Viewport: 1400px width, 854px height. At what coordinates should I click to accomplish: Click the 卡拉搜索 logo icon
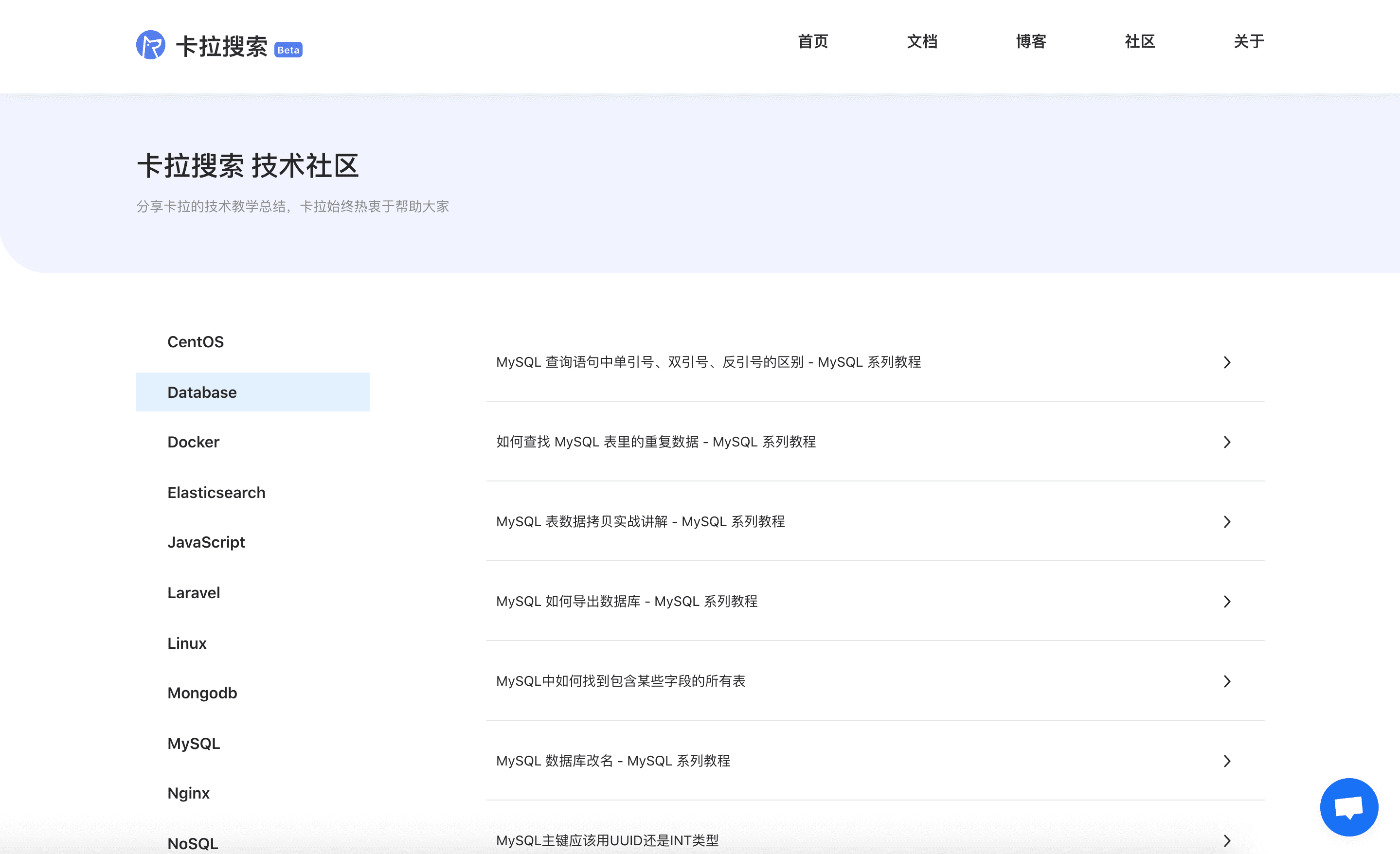151,45
